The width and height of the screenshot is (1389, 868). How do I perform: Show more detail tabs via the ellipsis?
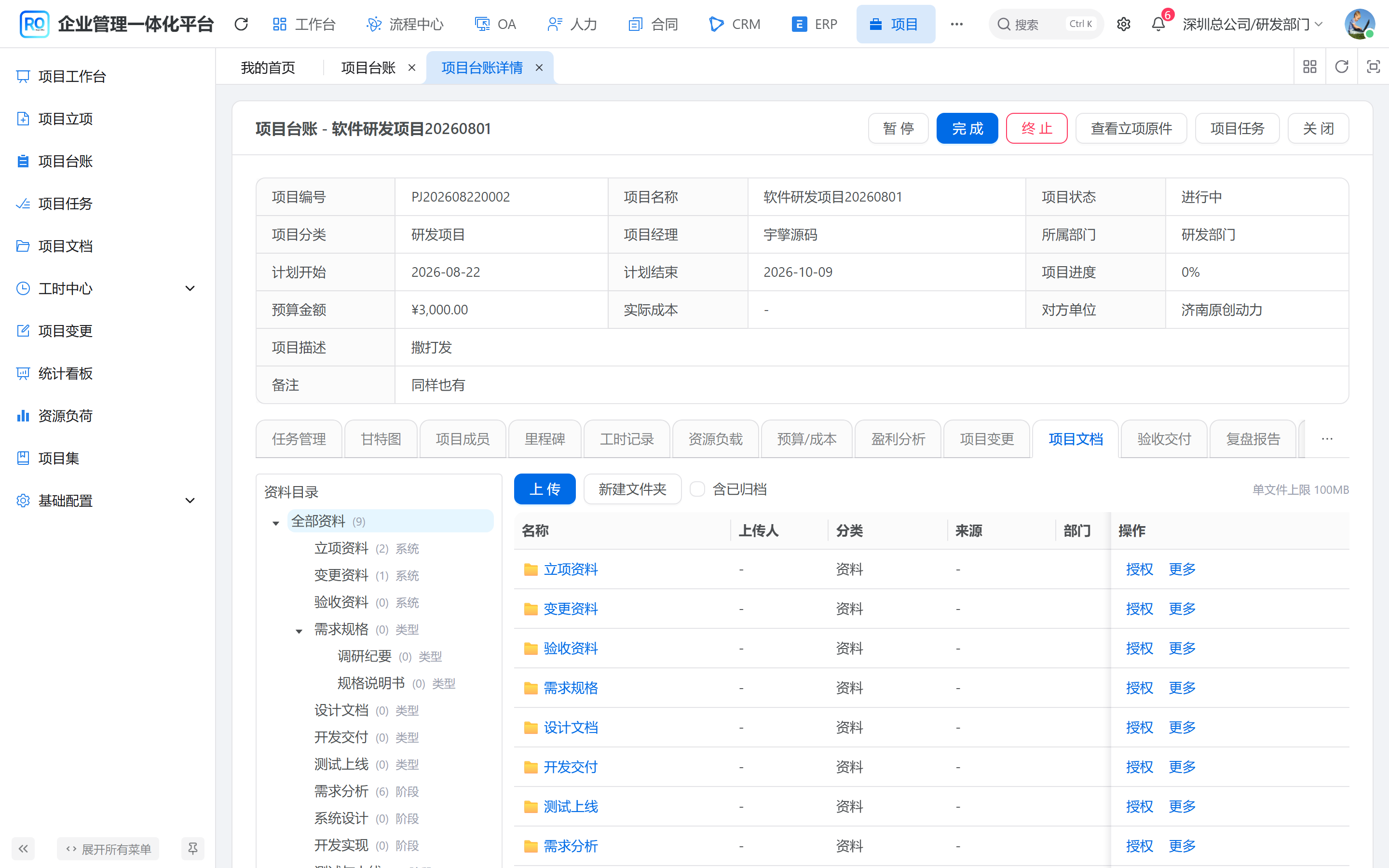tap(1327, 439)
